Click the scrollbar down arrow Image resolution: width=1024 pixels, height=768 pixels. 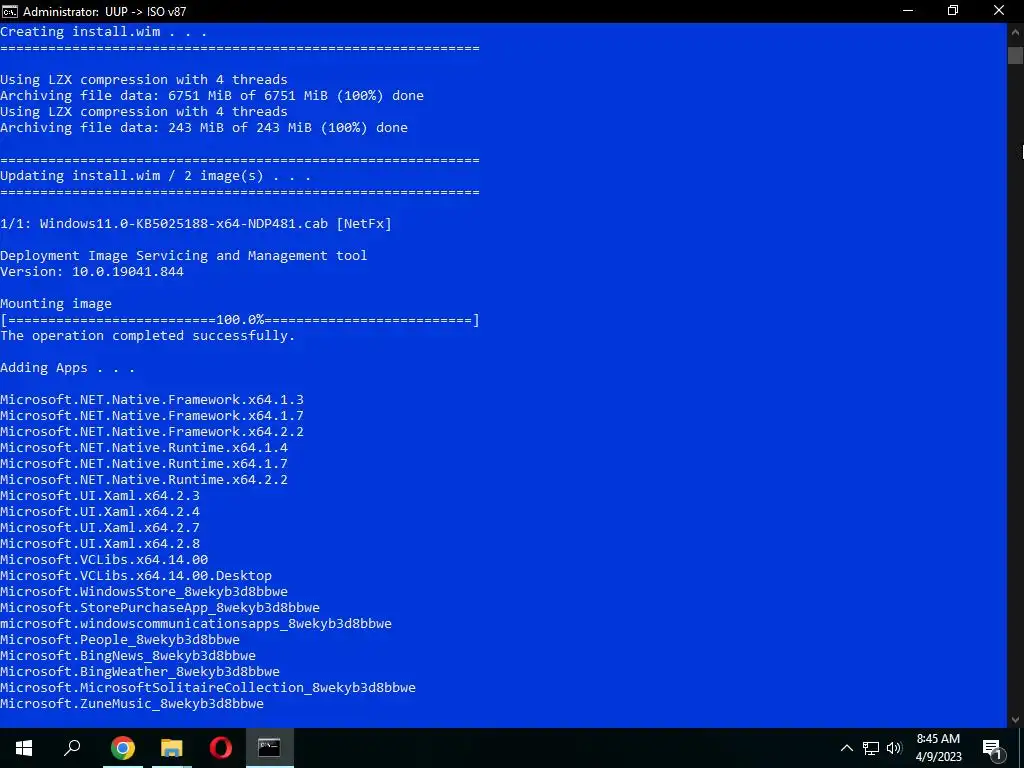(1015, 720)
